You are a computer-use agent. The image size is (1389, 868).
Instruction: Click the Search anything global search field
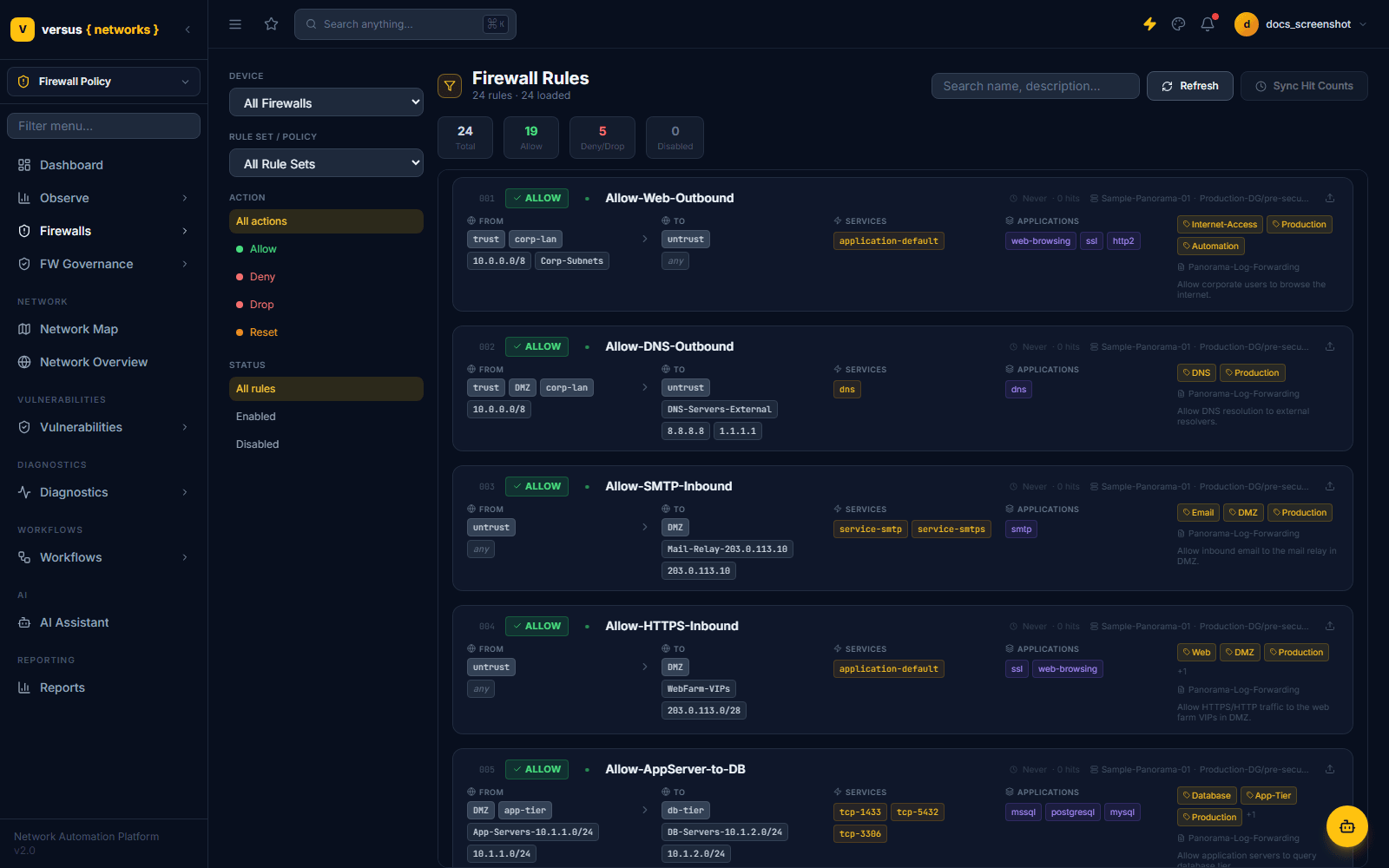click(405, 24)
